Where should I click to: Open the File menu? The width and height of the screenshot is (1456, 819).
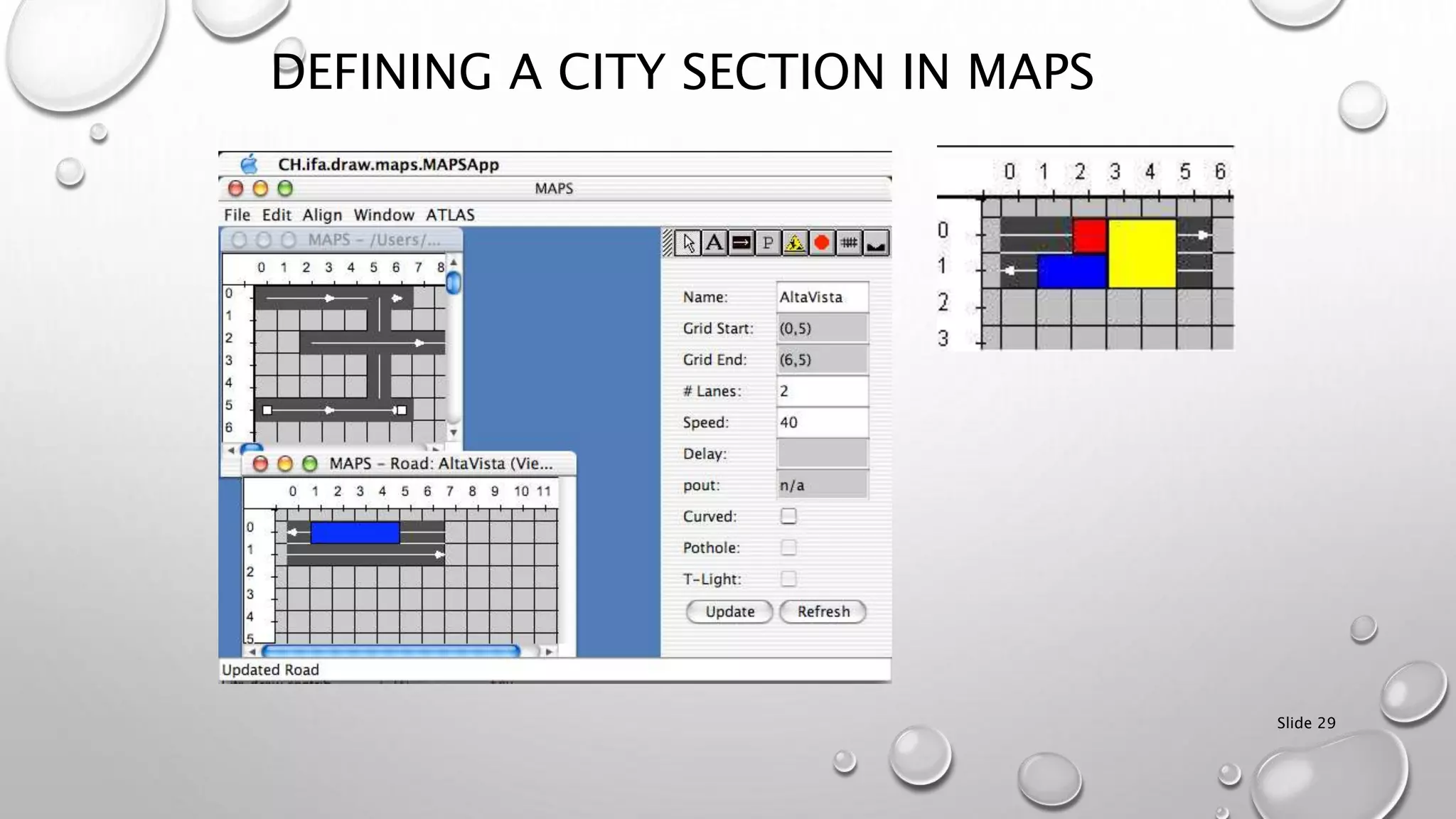(x=237, y=215)
